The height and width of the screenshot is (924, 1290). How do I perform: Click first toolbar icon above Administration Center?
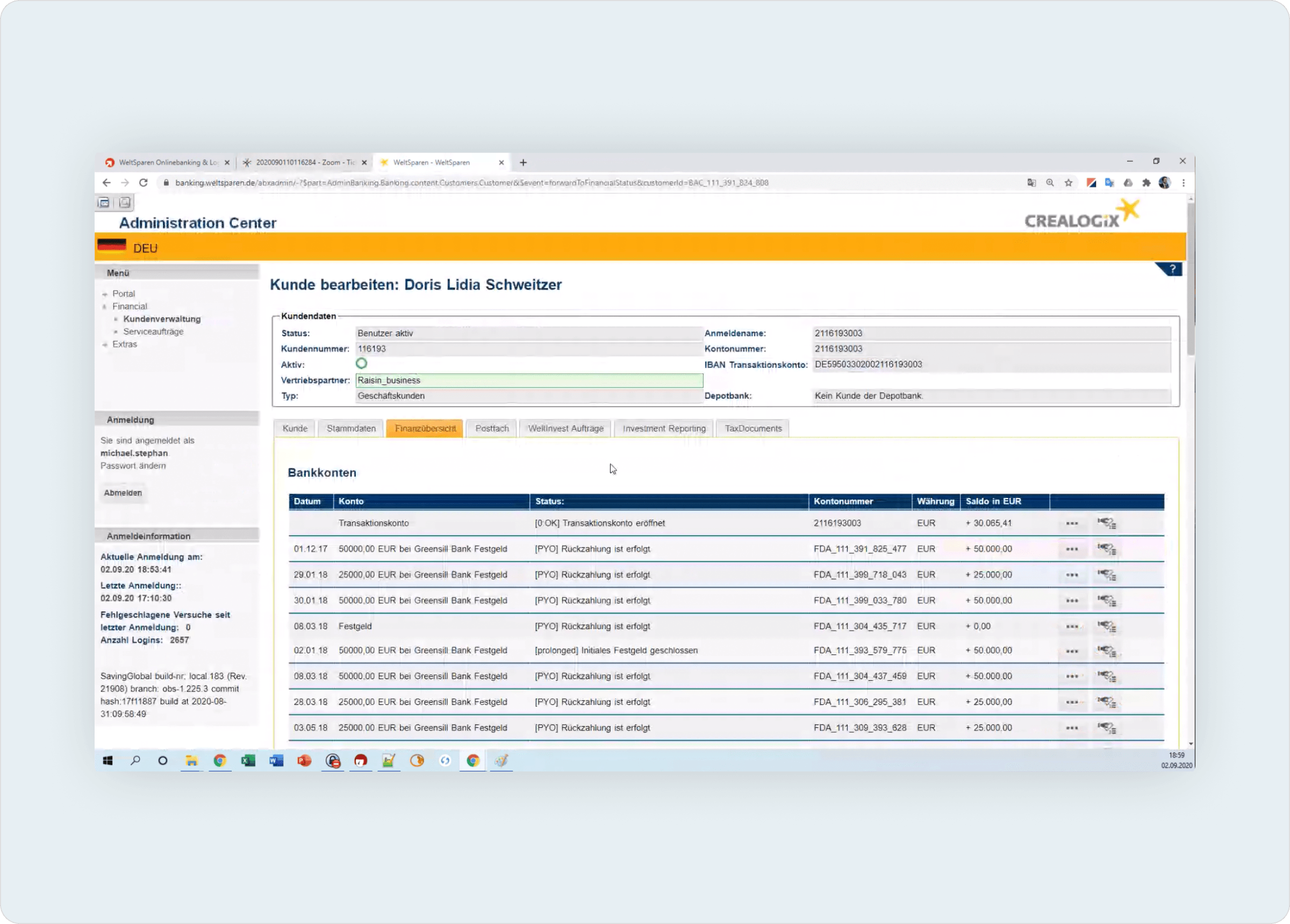pyautogui.click(x=104, y=203)
